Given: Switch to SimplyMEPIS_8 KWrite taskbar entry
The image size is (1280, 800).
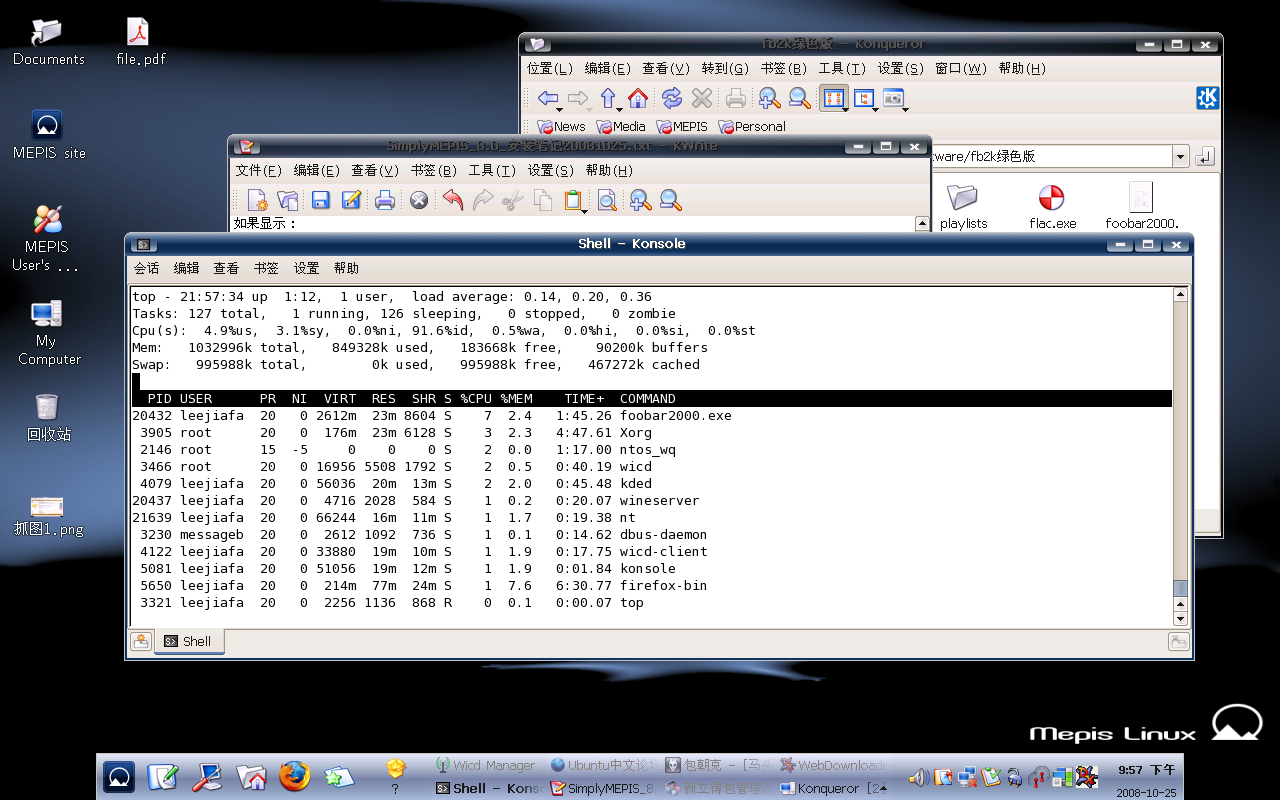Looking at the screenshot, I should [x=601, y=788].
